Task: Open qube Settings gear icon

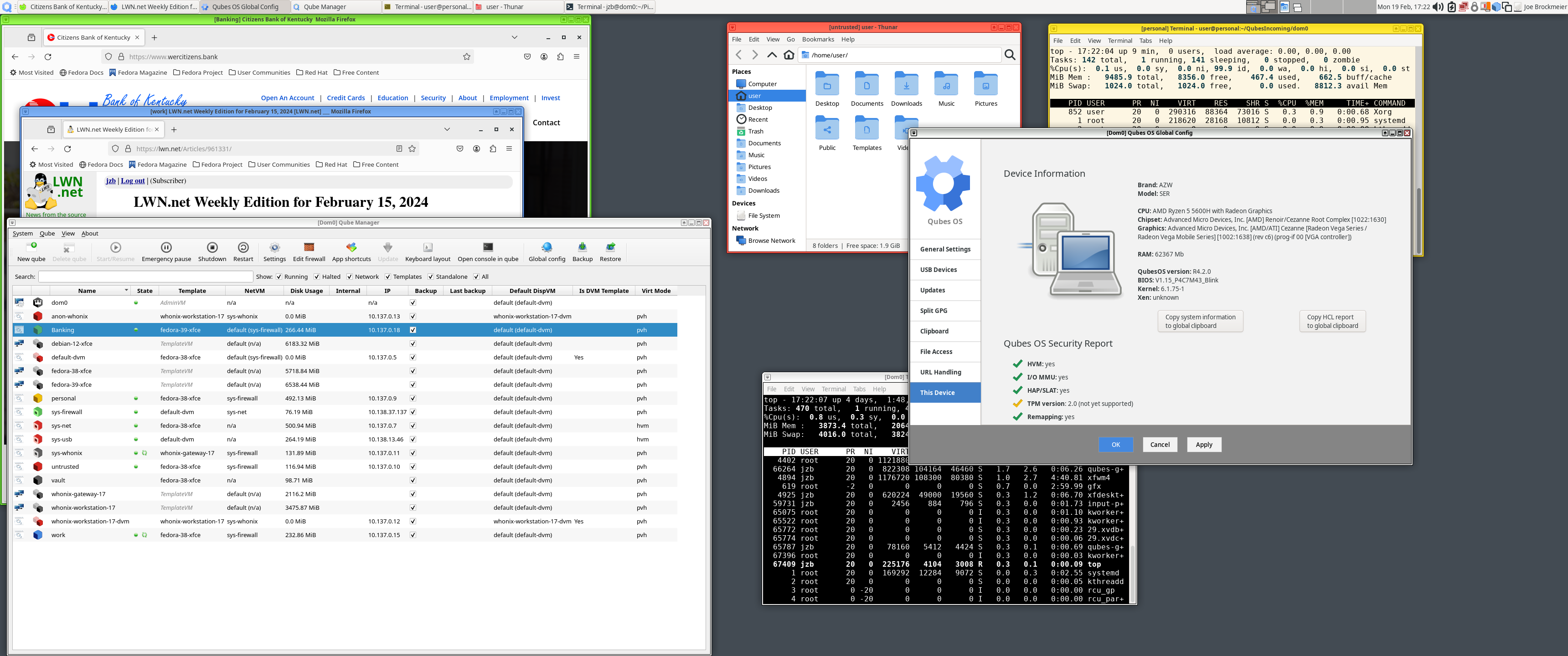Action: 274,247
